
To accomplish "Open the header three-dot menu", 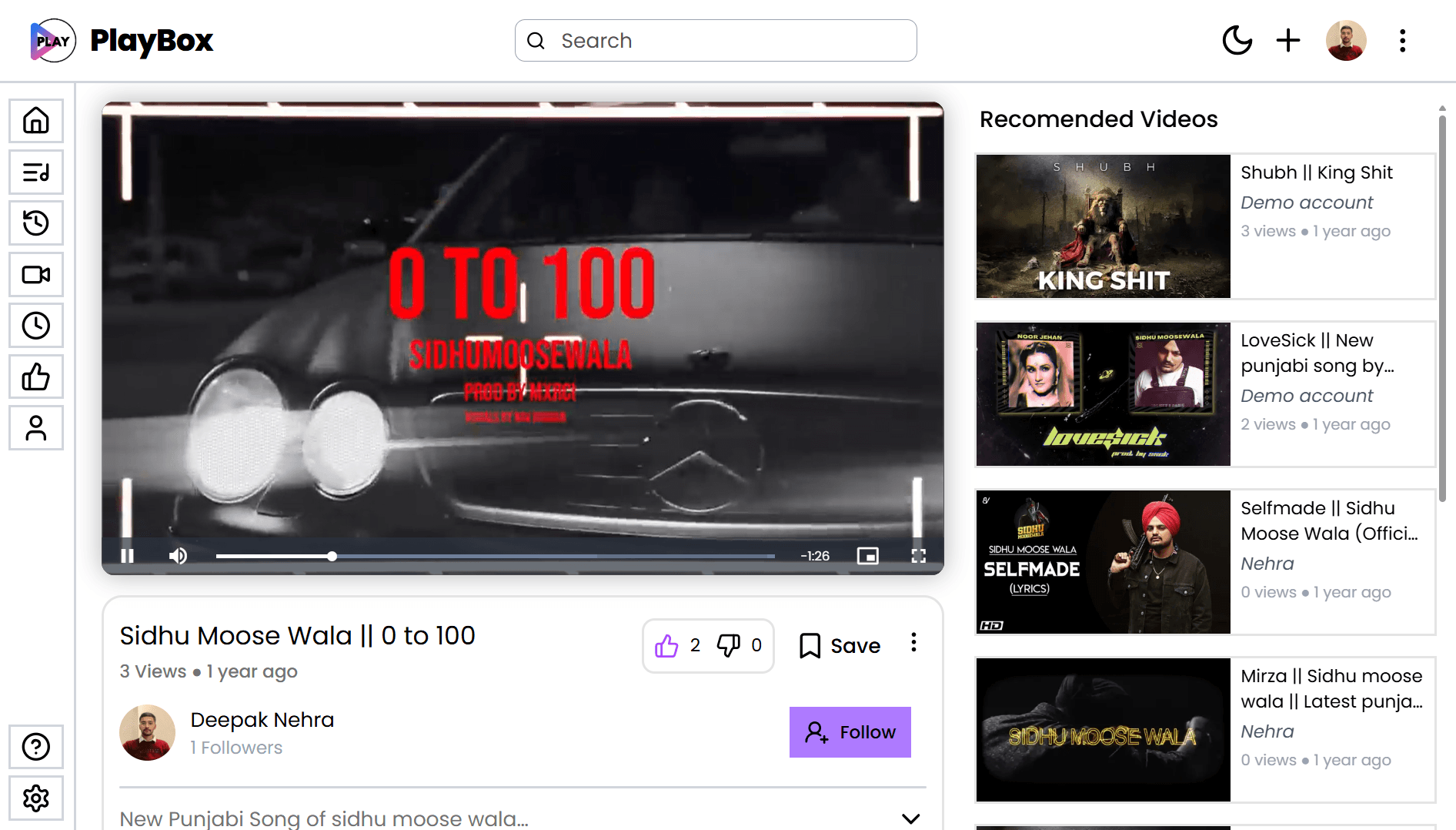I will click(x=1403, y=41).
